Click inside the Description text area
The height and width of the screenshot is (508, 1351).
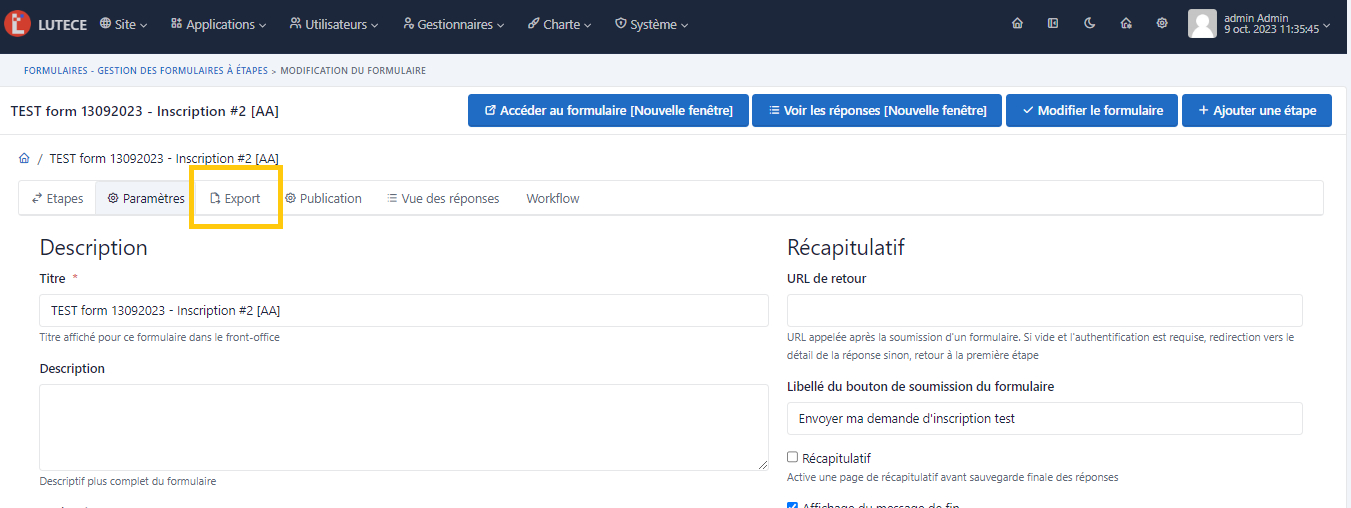pyautogui.click(x=404, y=427)
